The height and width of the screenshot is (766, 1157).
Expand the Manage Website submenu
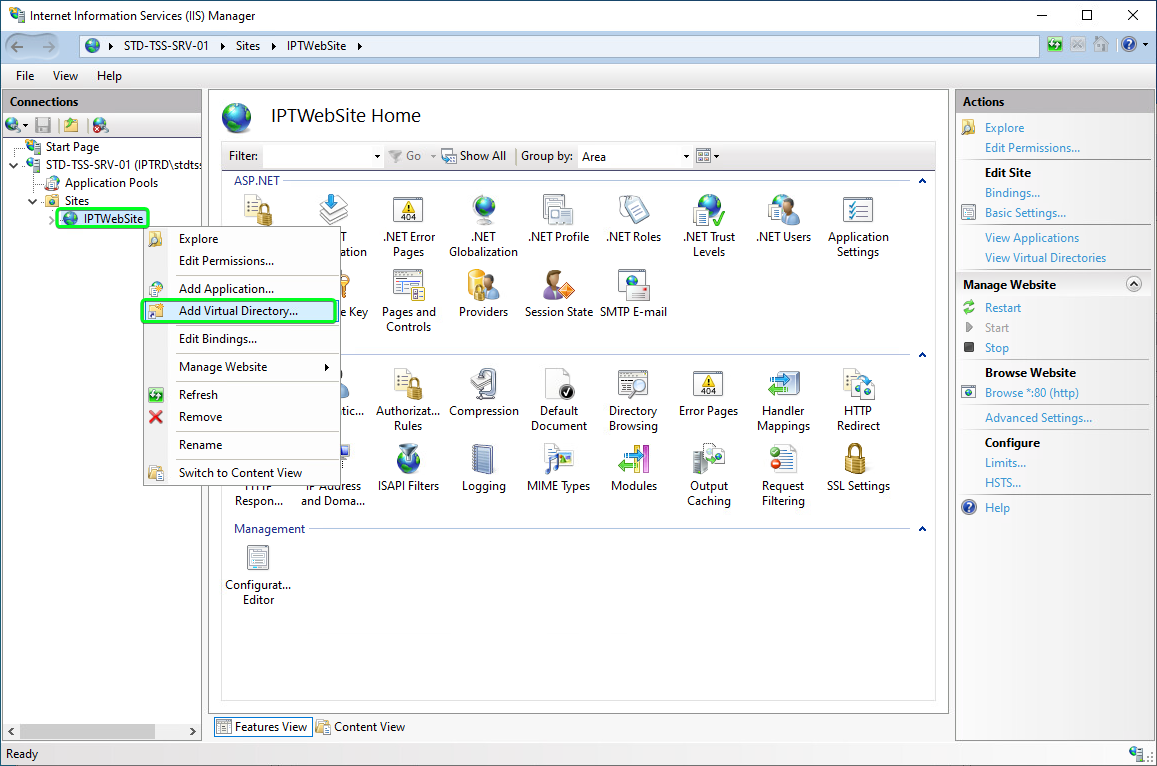pyautogui.click(x=241, y=367)
